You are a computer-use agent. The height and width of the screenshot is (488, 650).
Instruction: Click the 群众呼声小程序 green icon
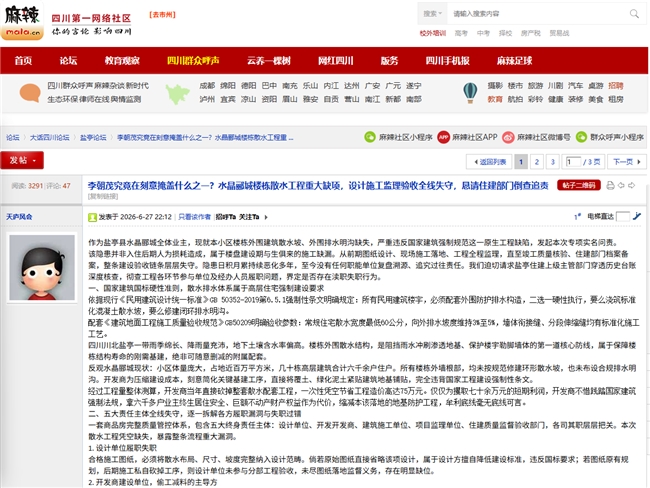pos(582,137)
